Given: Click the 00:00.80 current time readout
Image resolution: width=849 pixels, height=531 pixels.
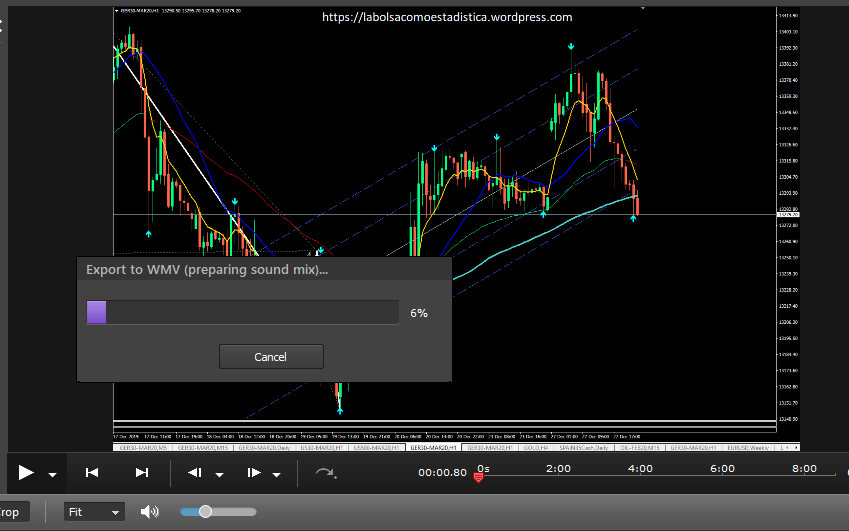Looking at the screenshot, I should [442, 473].
